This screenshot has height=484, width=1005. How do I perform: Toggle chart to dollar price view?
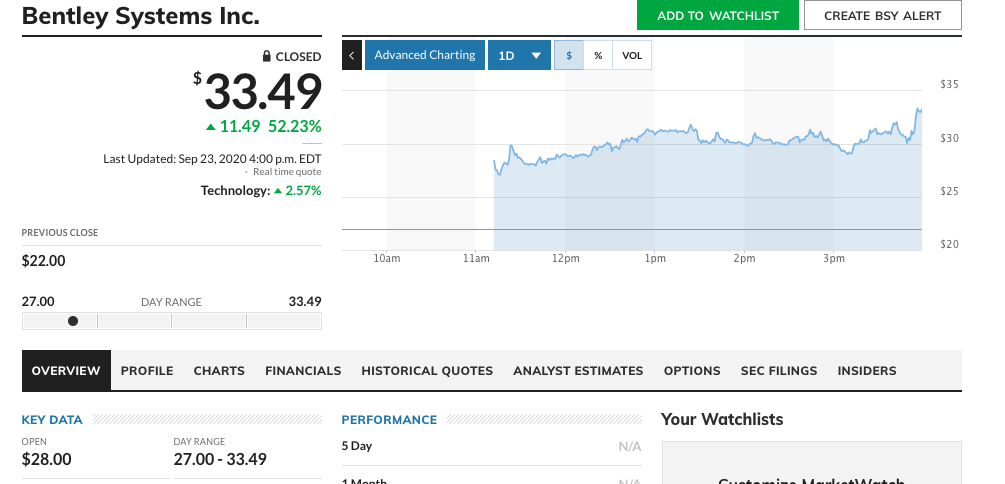(569, 55)
